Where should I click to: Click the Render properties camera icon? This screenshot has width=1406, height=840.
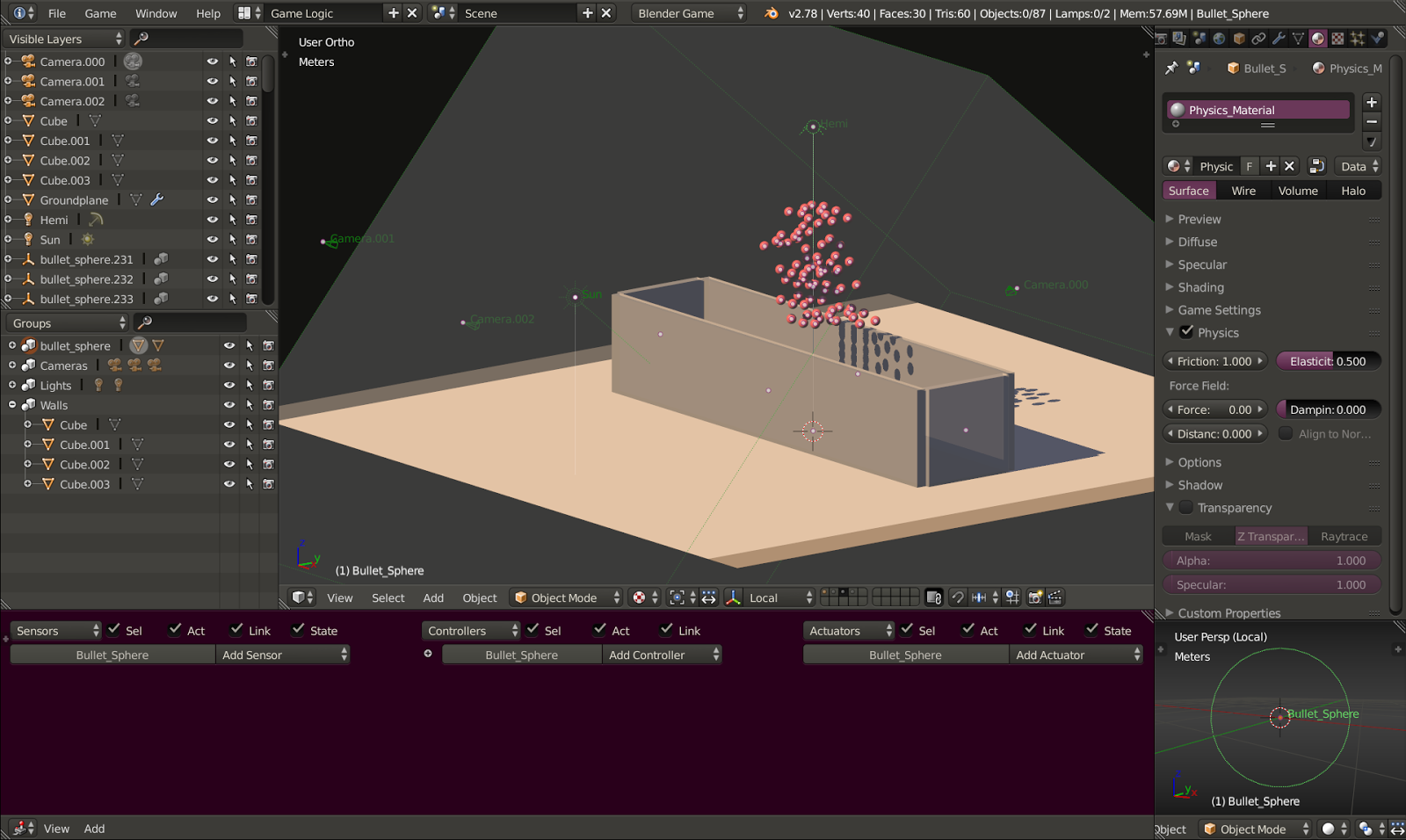click(x=1163, y=39)
